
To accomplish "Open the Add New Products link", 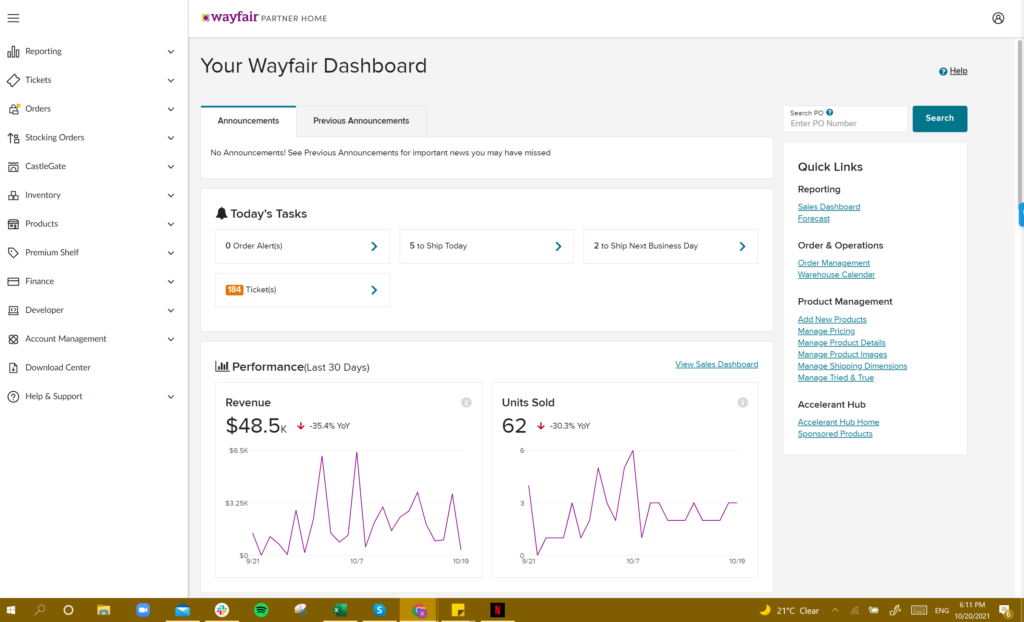I will click(832, 319).
